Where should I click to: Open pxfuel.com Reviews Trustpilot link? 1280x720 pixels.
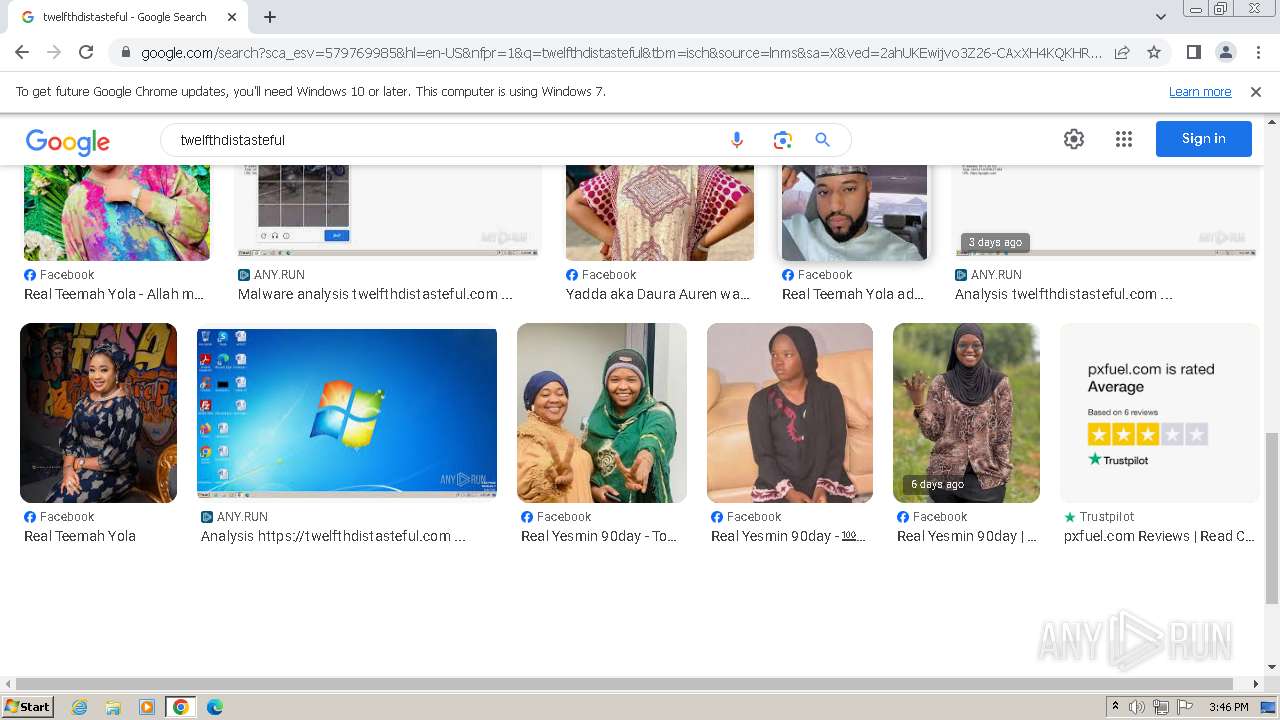(1159, 536)
